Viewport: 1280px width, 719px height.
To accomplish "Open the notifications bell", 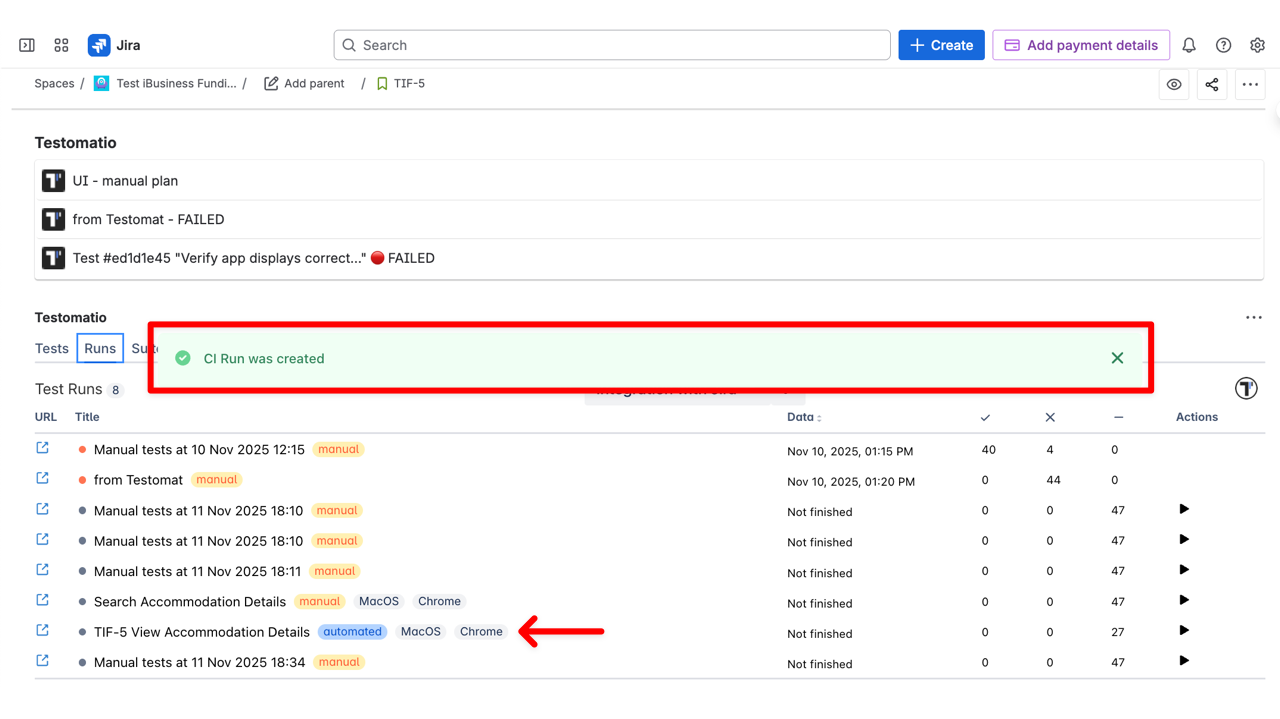I will (x=1189, y=45).
